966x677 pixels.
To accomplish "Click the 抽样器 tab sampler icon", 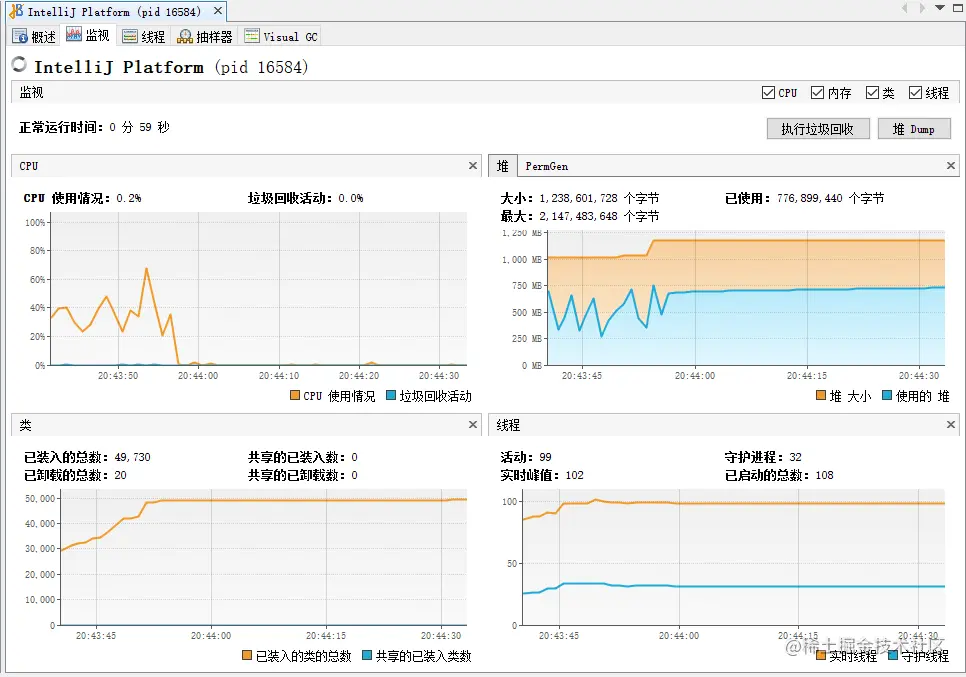I will 185,37.
